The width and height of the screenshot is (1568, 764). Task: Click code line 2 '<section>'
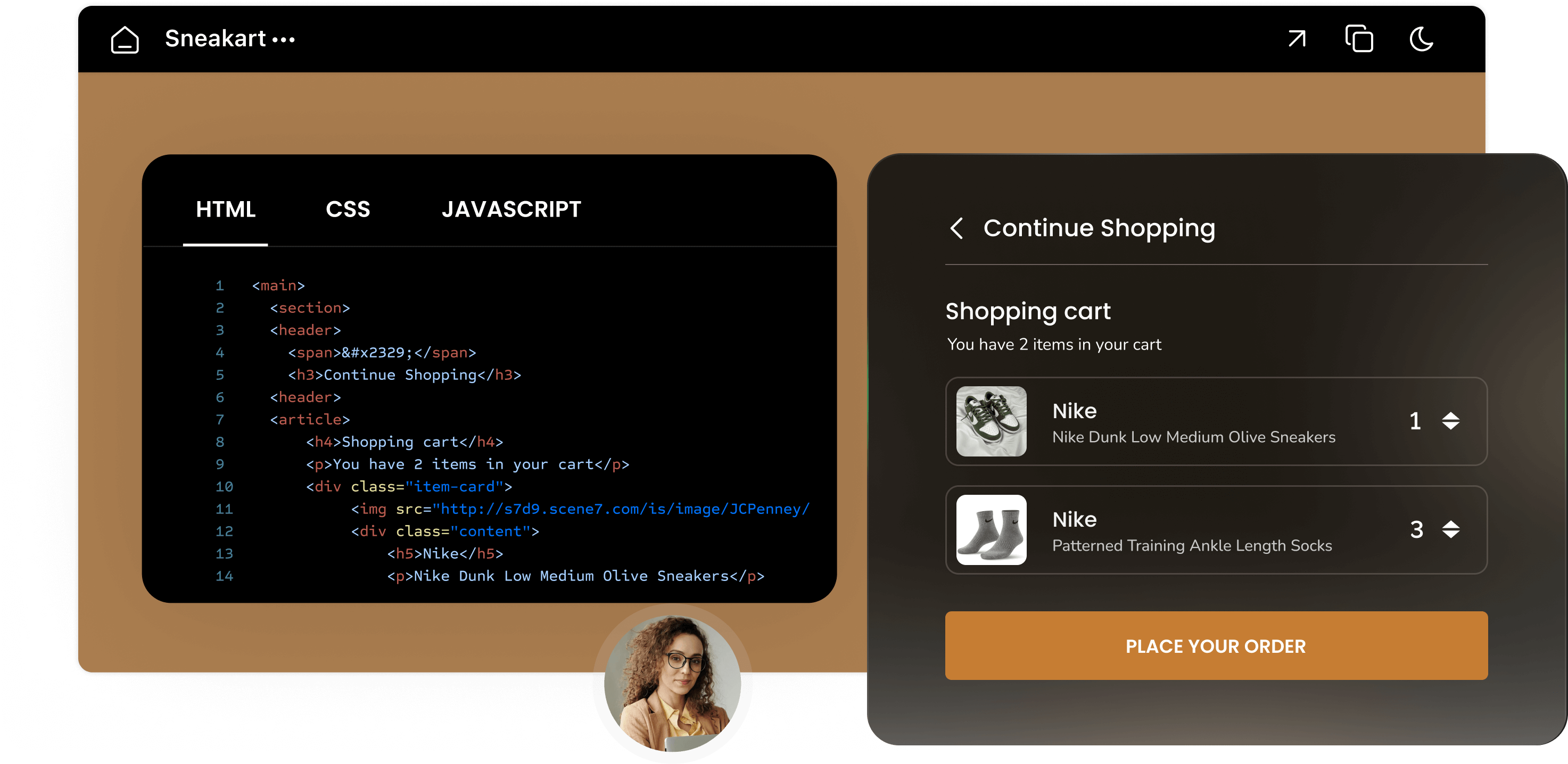310,308
